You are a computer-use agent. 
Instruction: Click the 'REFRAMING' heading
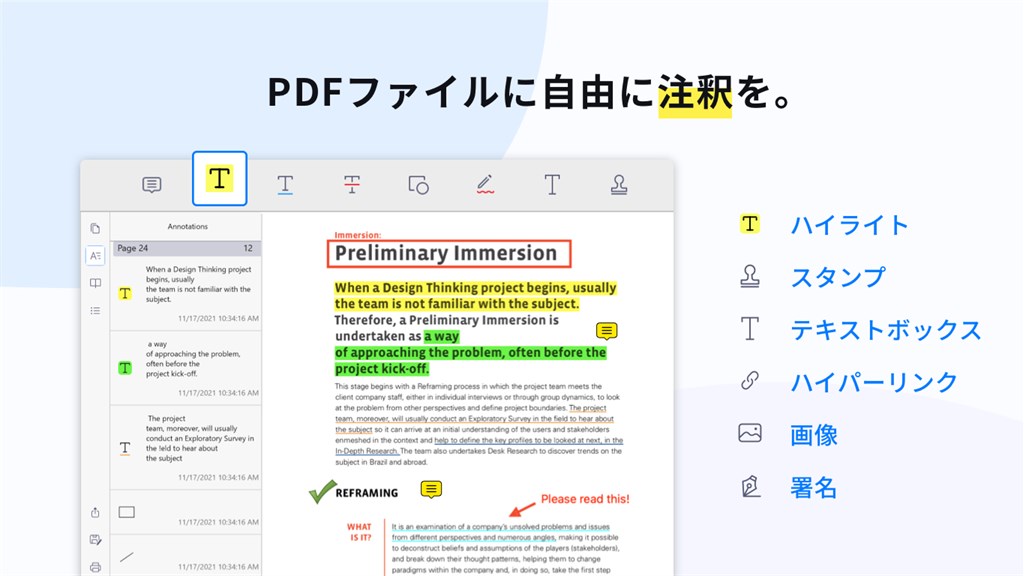(366, 493)
